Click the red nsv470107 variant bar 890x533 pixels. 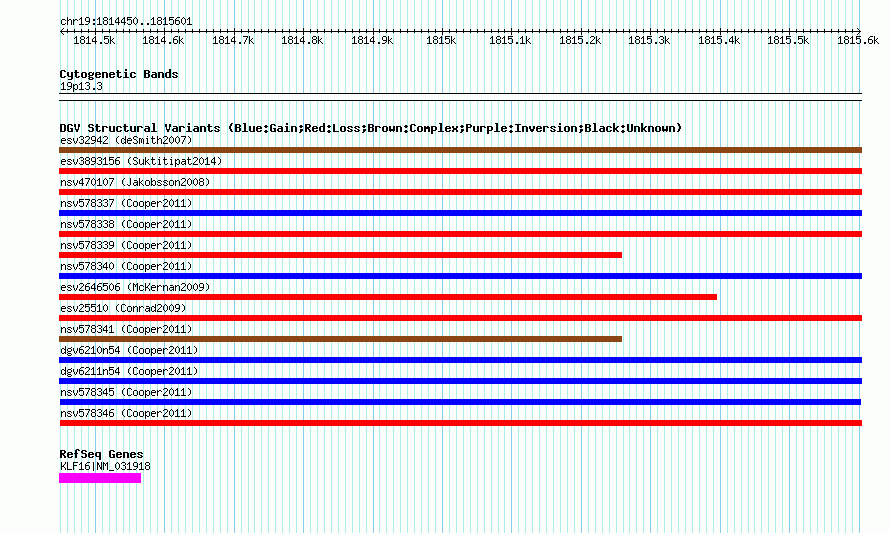[x=460, y=192]
